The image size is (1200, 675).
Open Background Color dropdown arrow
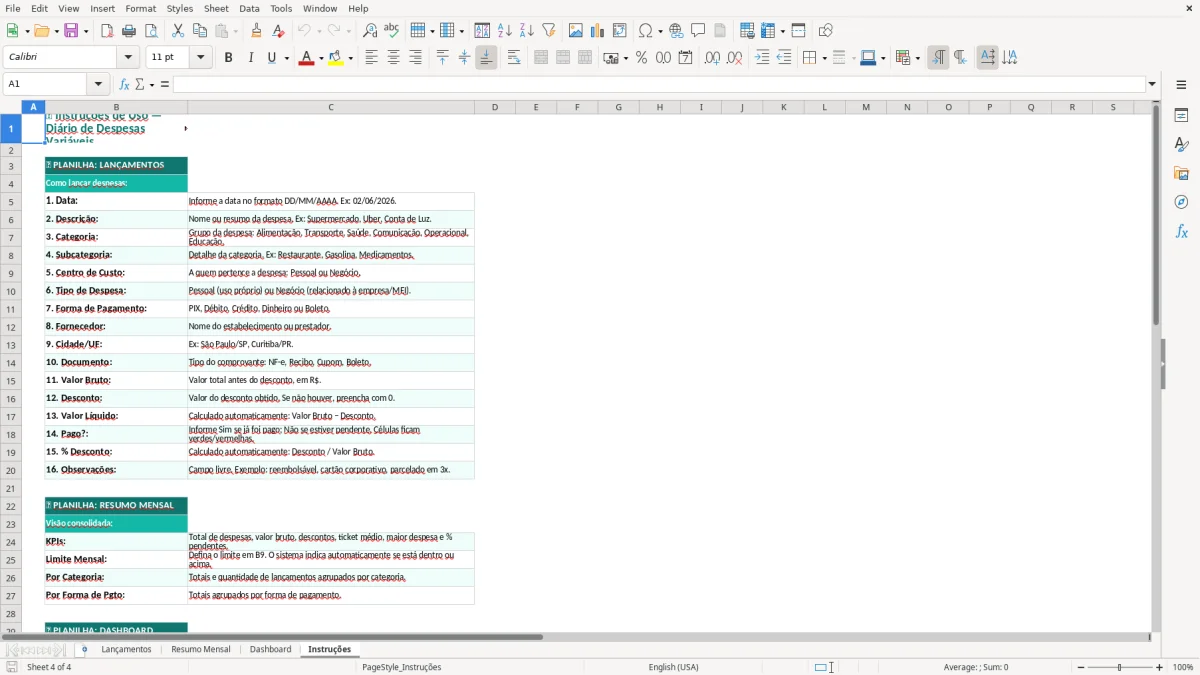[351, 58]
